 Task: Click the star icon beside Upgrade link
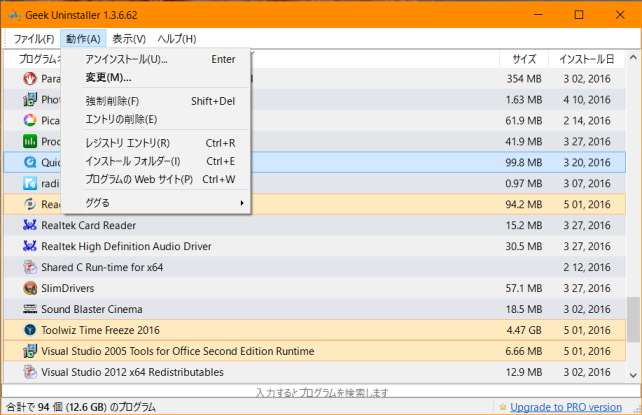pos(503,407)
